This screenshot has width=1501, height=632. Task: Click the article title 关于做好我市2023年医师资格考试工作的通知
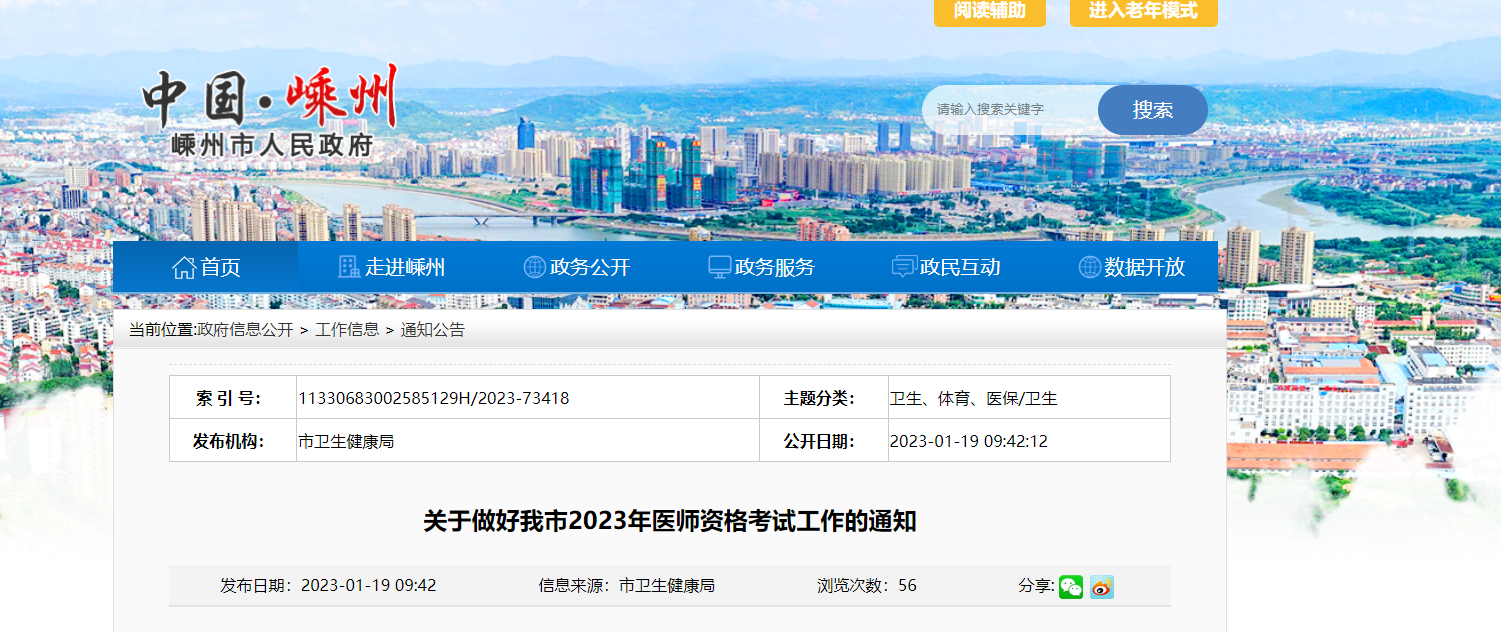click(669, 521)
